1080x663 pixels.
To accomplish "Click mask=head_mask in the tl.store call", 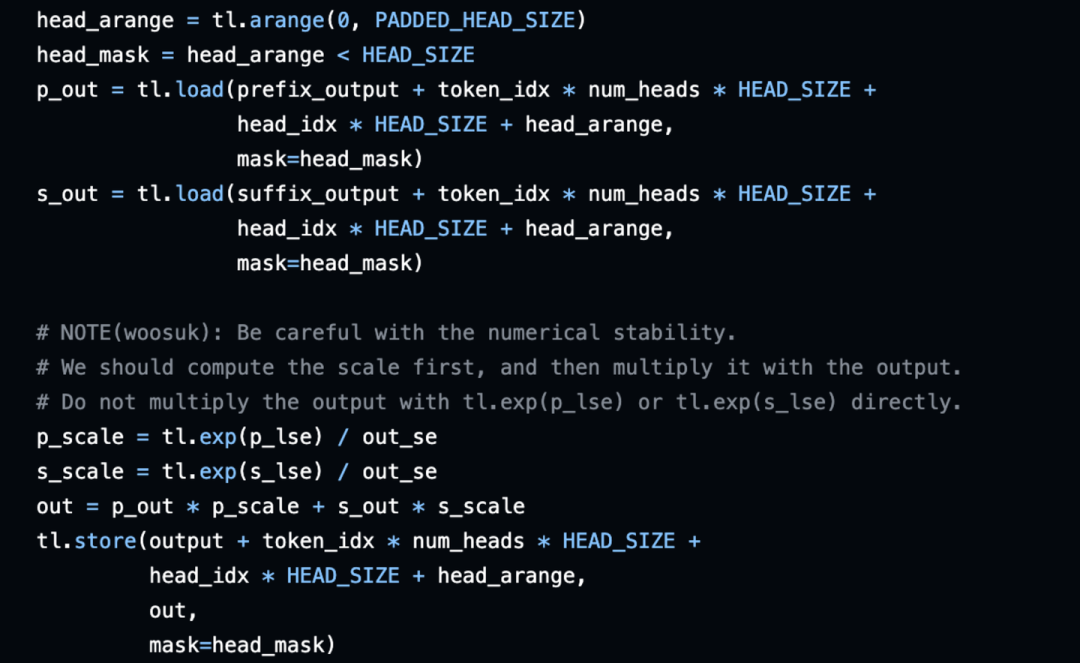I will click(x=242, y=645).
